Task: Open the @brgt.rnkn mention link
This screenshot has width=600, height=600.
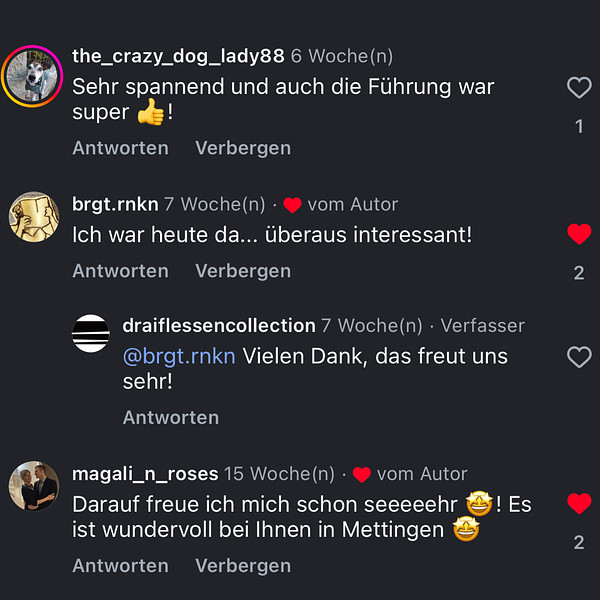Action: click(179, 357)
